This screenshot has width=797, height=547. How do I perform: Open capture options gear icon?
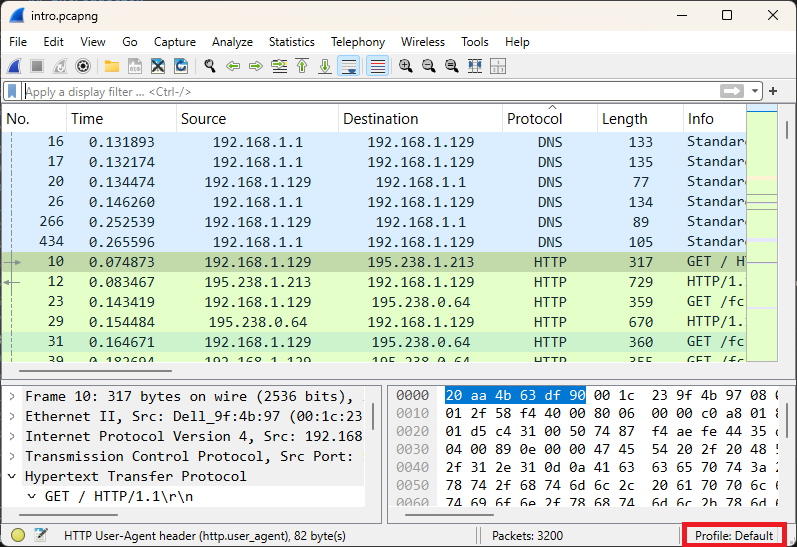tap(83, 66)
